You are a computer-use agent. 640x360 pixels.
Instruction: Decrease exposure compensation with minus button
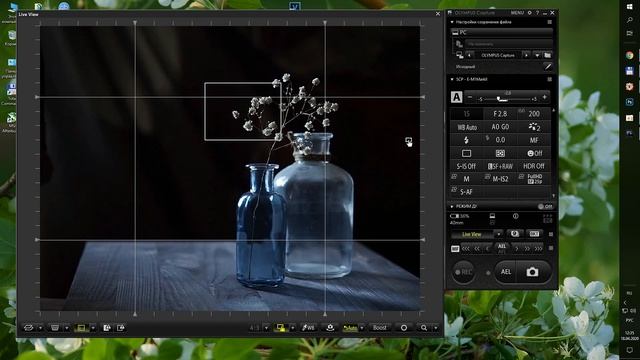470,97
